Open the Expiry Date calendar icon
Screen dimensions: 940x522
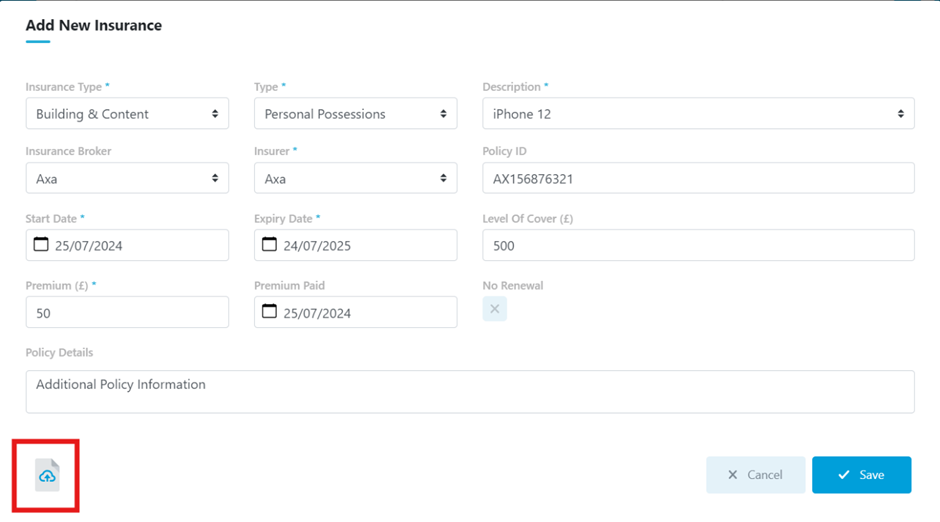coord(269,244)
